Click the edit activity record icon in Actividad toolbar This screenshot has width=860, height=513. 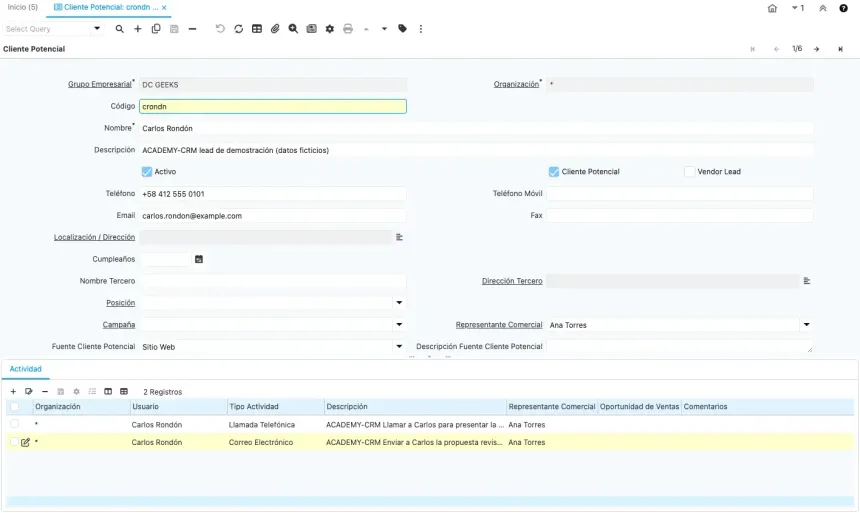point(29,391)
